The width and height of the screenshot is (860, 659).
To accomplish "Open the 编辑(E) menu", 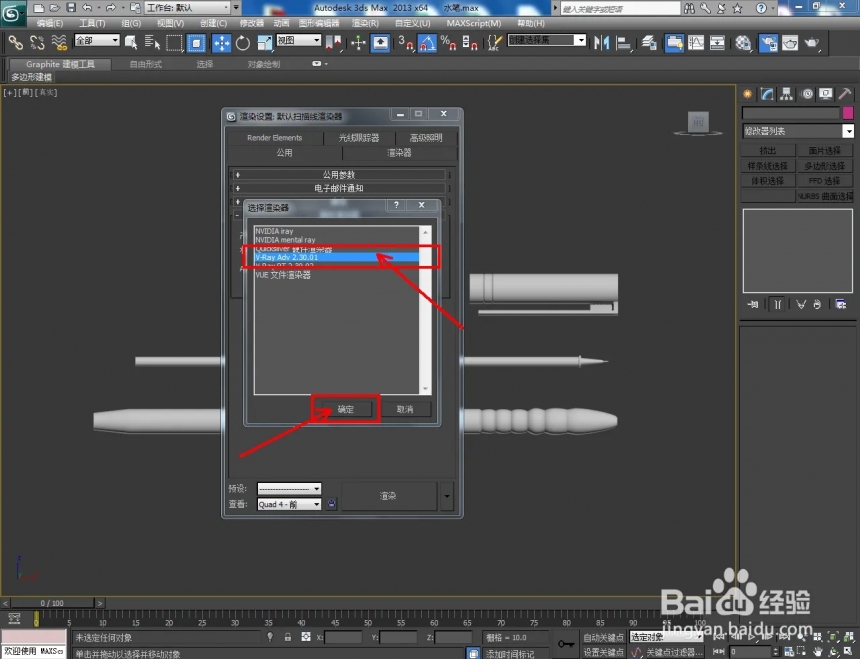I will coord(49,23).
